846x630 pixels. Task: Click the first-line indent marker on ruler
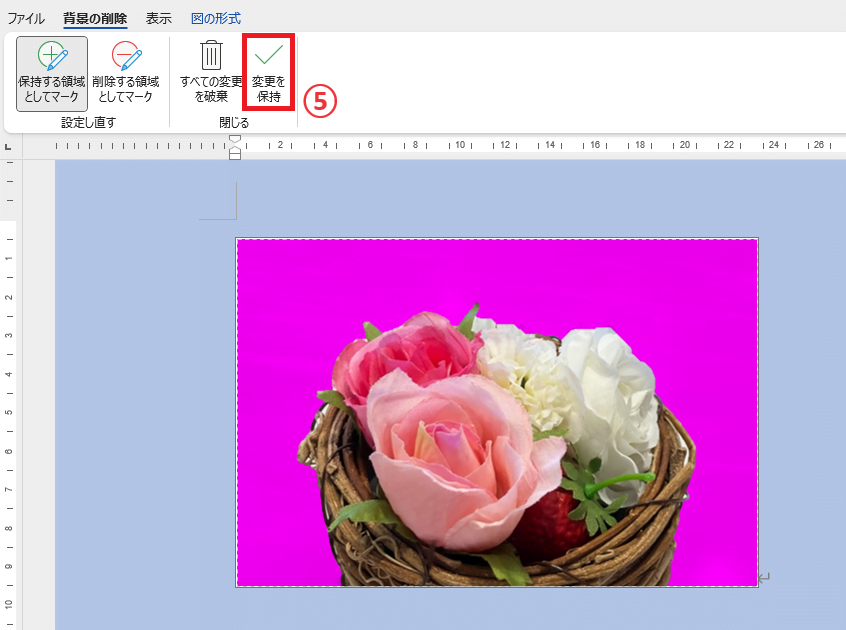tap(235, 140)
